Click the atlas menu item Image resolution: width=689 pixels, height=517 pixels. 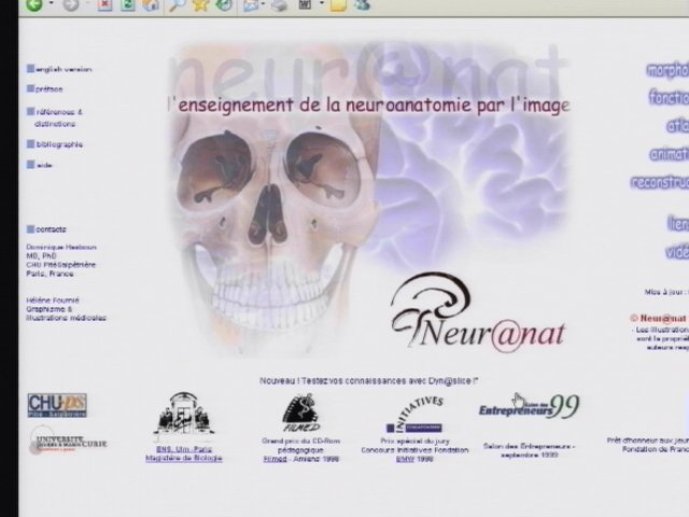pyautogui.click(x=677, y=126)
